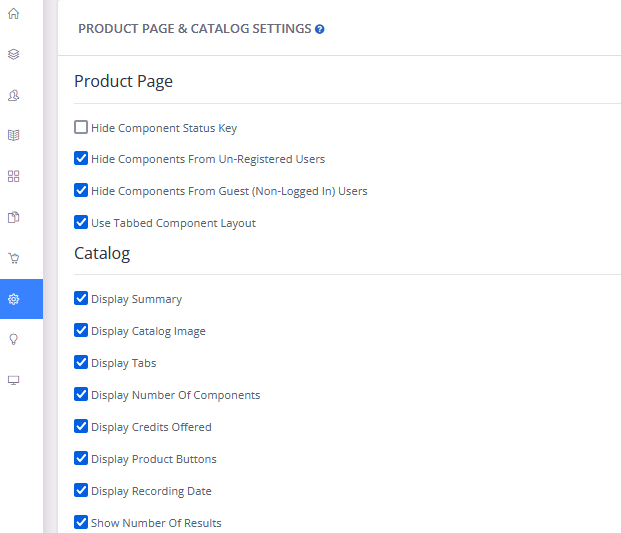Turn off Display Number Of Components

point(81,394)
